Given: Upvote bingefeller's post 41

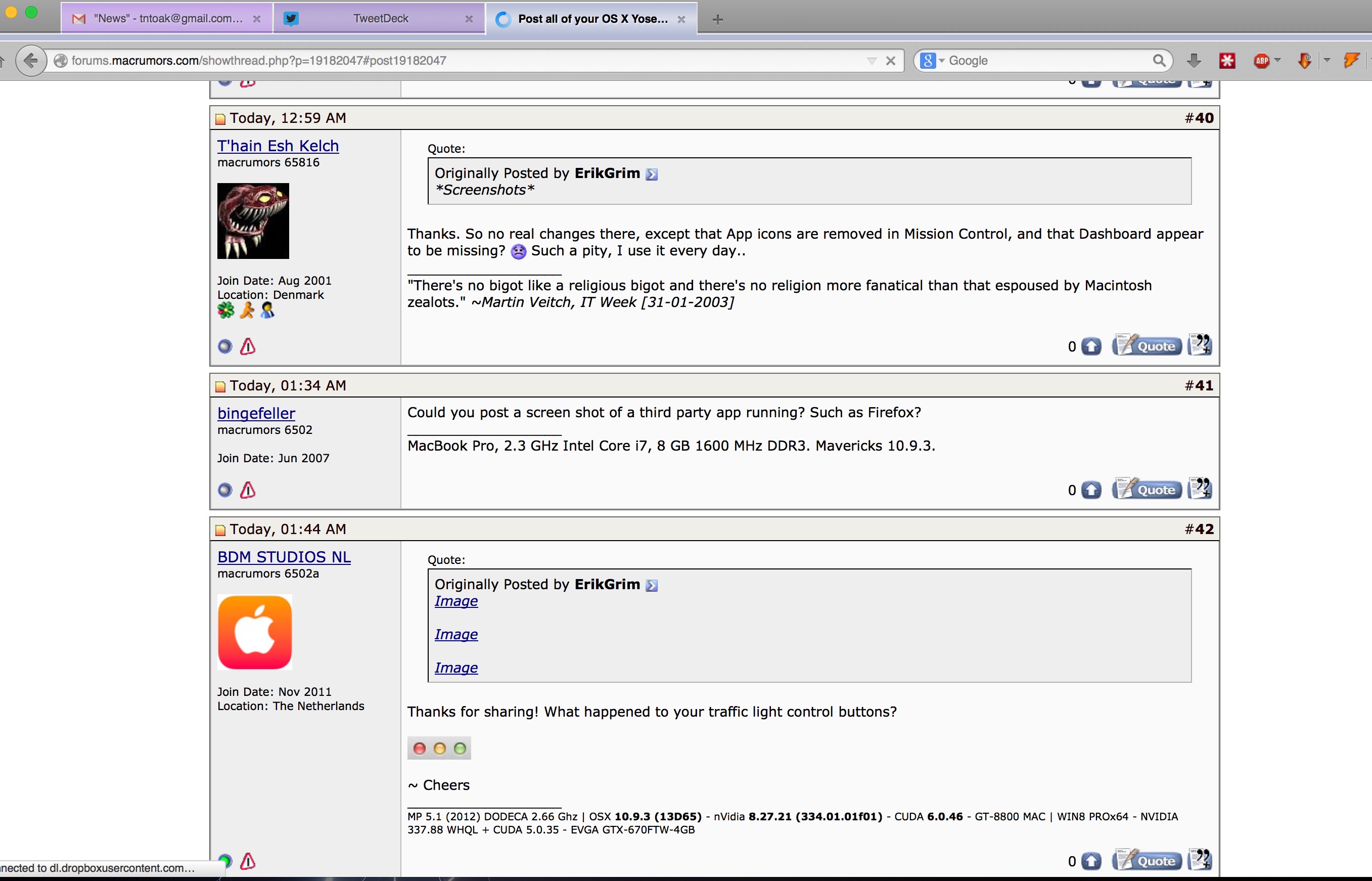Looking at the screenshot, I should point(1091,490).
